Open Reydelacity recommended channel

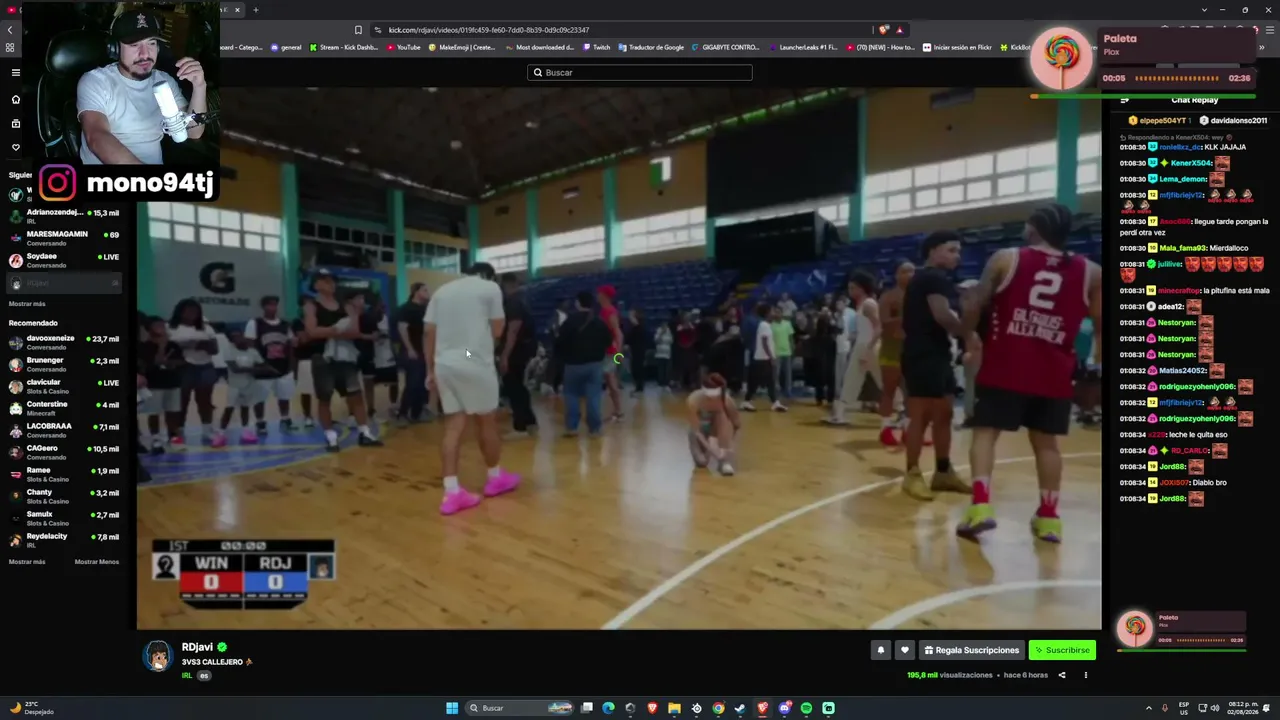pyautogui.click(x=64, y=540)
